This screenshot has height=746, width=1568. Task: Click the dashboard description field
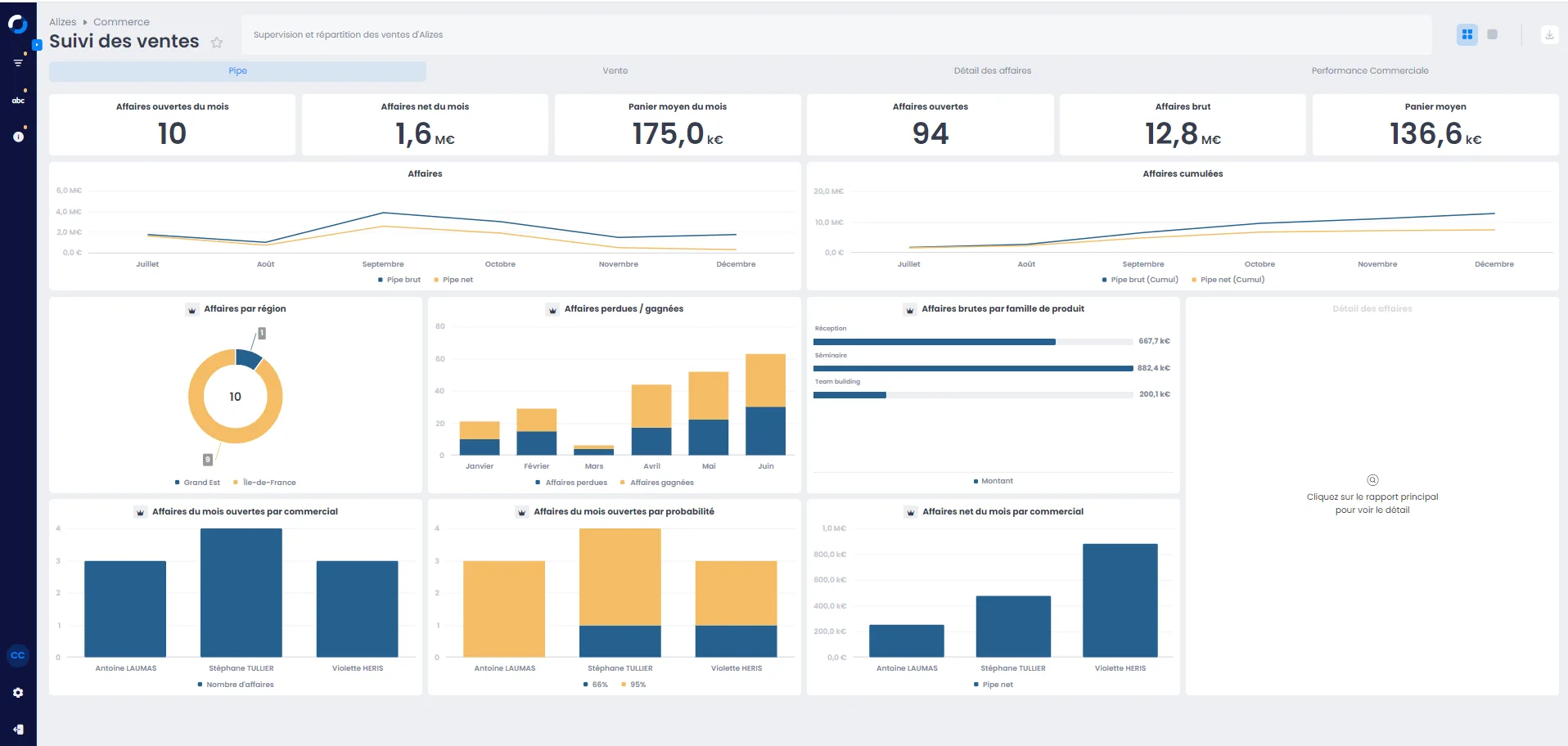coord(836,35)
